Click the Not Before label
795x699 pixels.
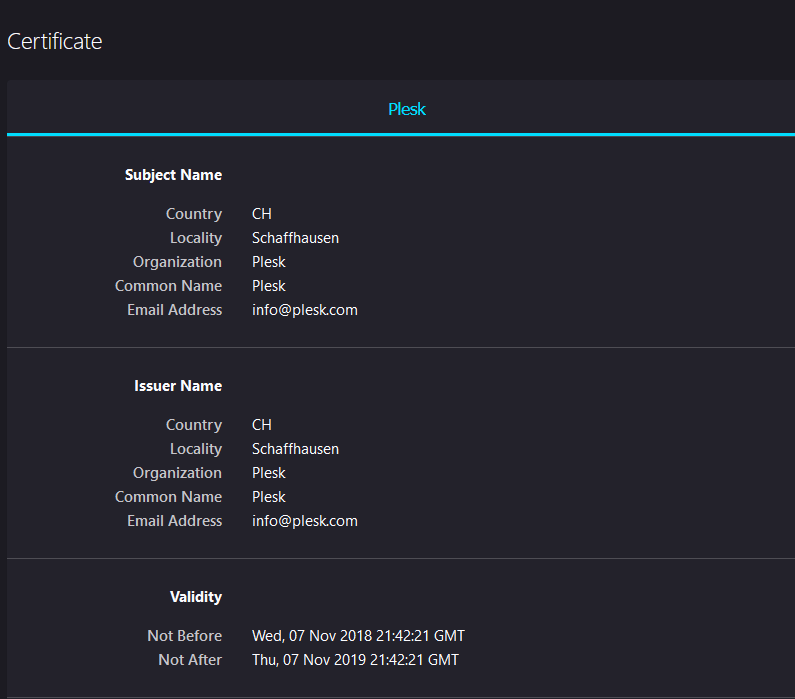coord(185,636)
